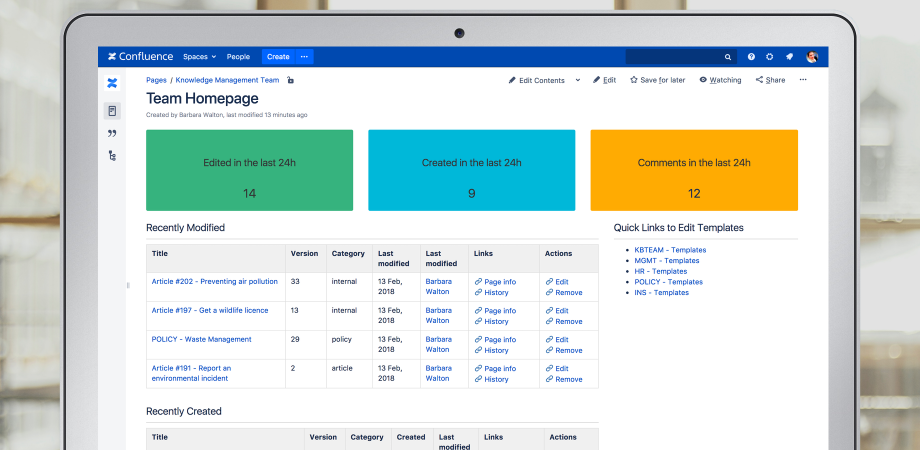This screenshot has height=450, width=920.
Task: Open KBTEAM - Templates quick link
Action: click(670, 250)
